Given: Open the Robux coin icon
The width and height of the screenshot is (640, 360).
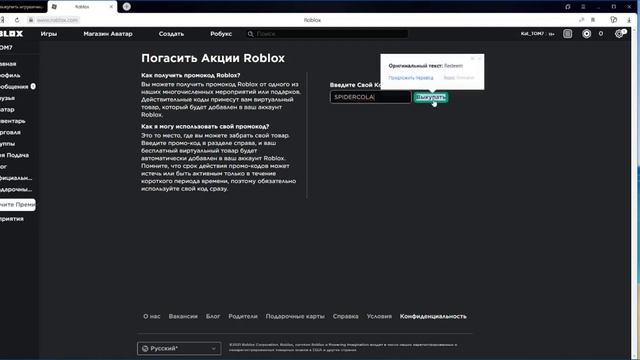Looking at the screenshot, I should [x=587, y=34].
